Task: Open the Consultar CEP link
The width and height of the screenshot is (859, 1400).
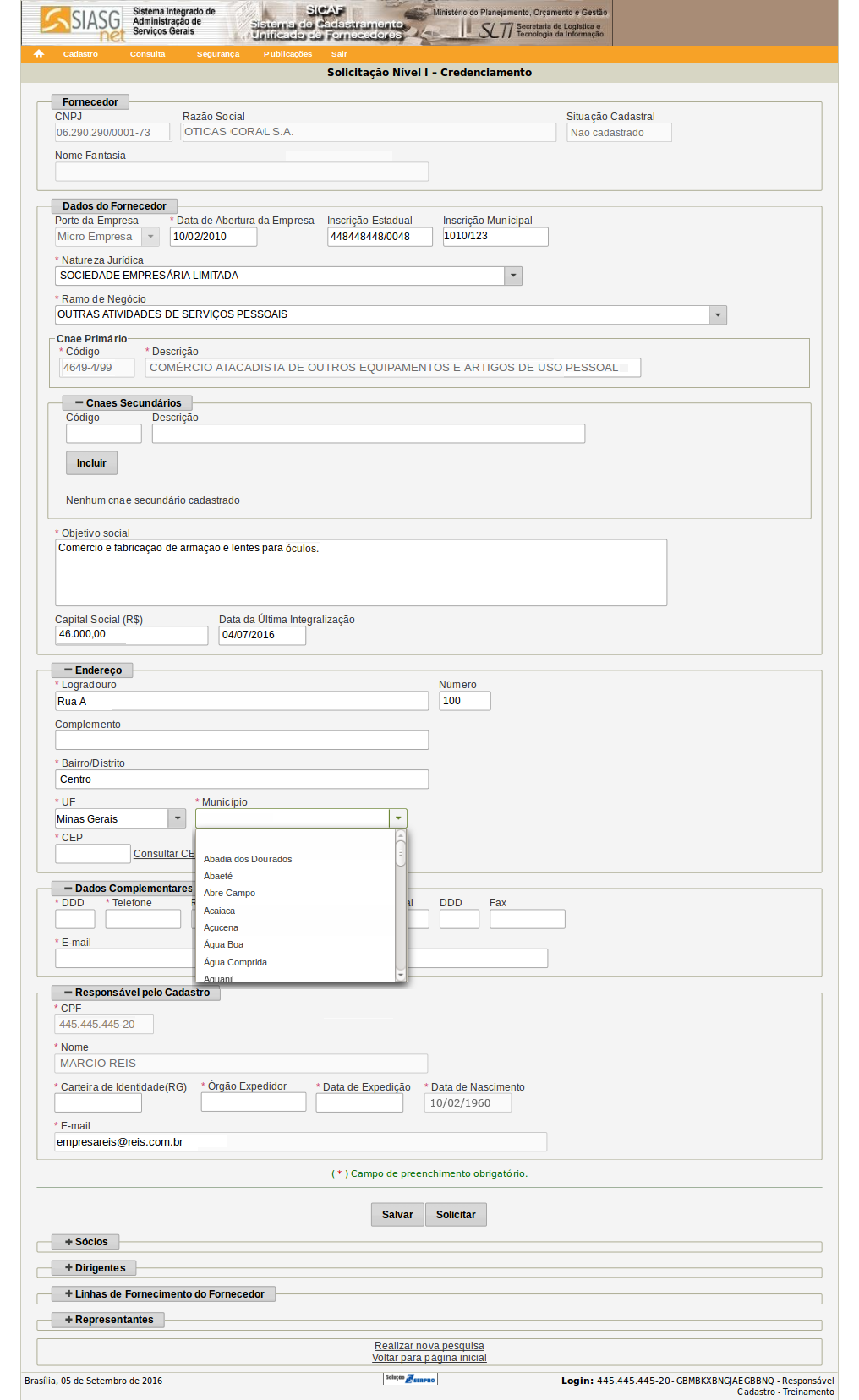Action: tap(164, 854)
